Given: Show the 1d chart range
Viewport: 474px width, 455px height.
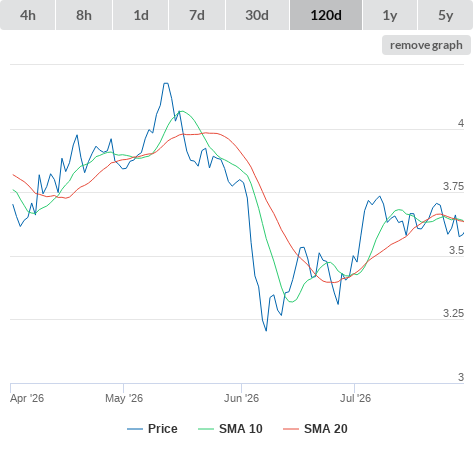Looking at the screenshot, I should click(x=141, y=15).
